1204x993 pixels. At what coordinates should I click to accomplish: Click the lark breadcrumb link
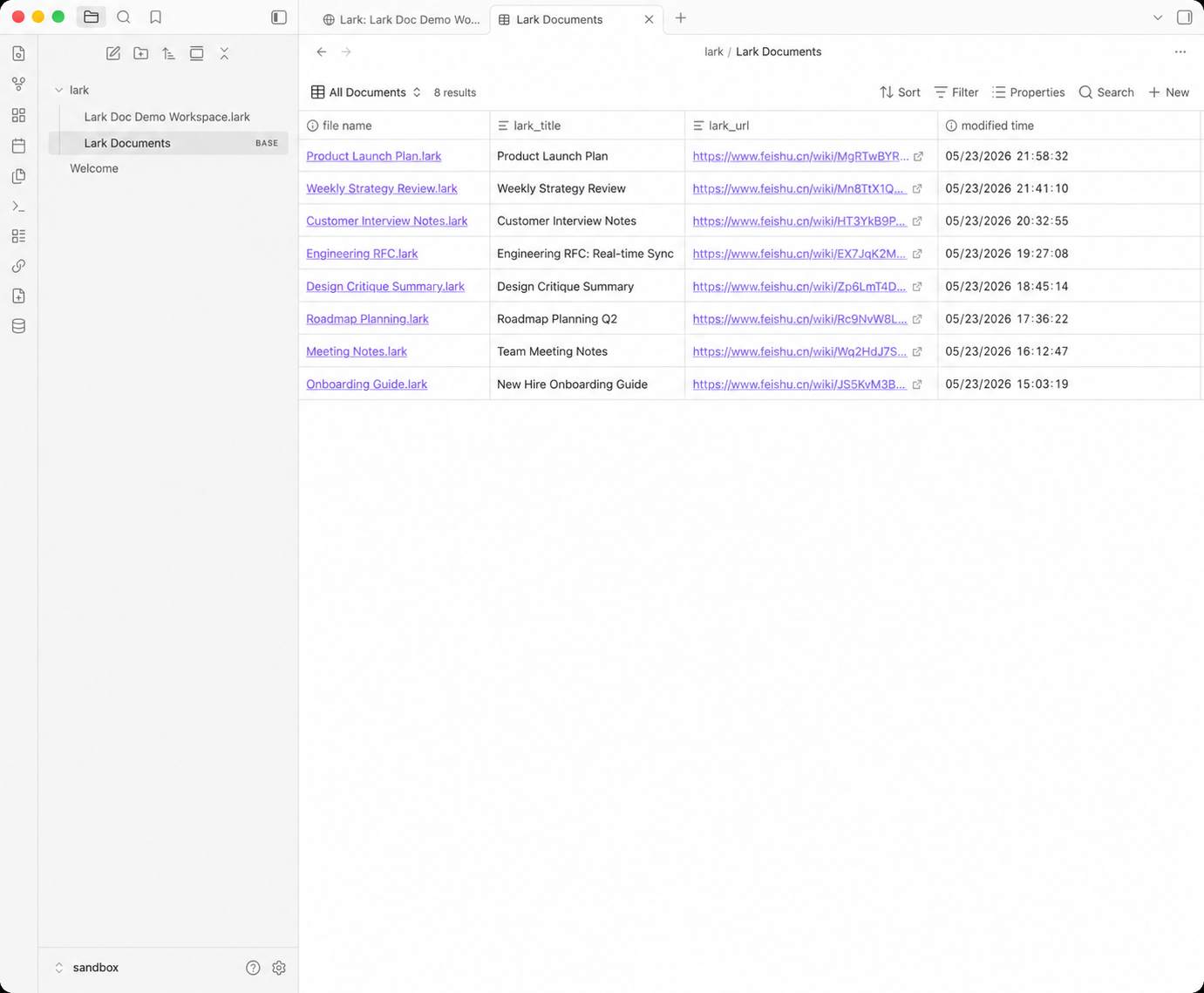click(714, 52)
